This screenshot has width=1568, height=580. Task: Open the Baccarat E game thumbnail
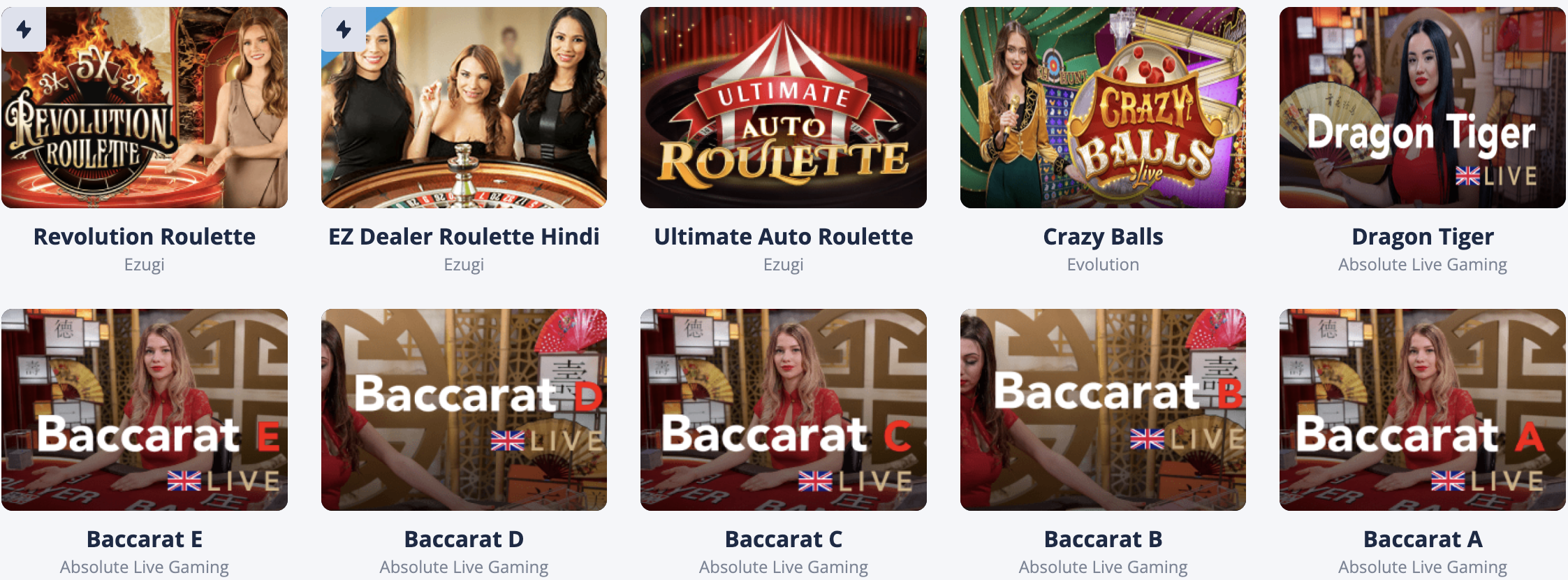145,409
